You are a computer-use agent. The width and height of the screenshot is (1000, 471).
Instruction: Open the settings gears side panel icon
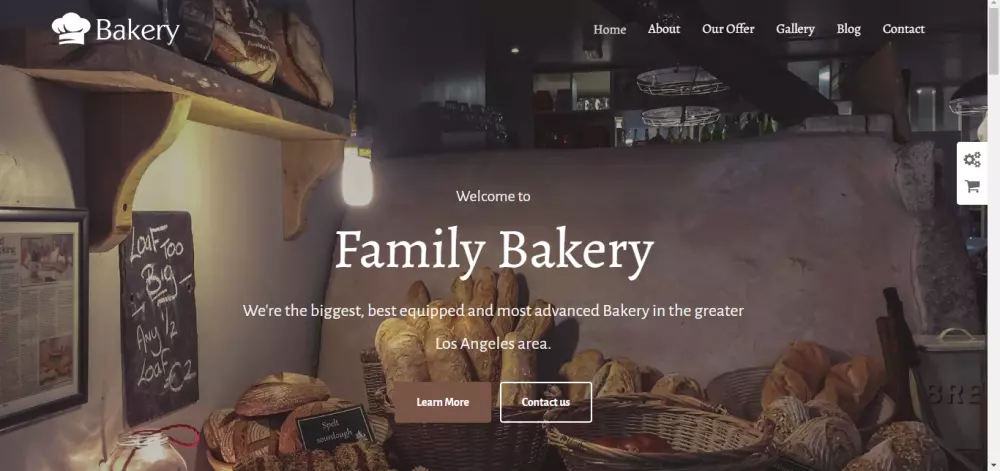pos(972,159)
